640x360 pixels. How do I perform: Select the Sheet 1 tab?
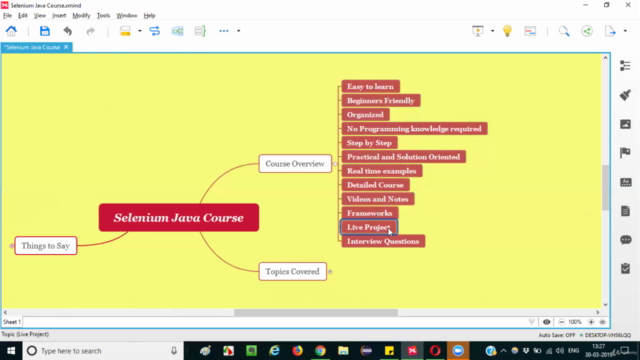point(12,322)
